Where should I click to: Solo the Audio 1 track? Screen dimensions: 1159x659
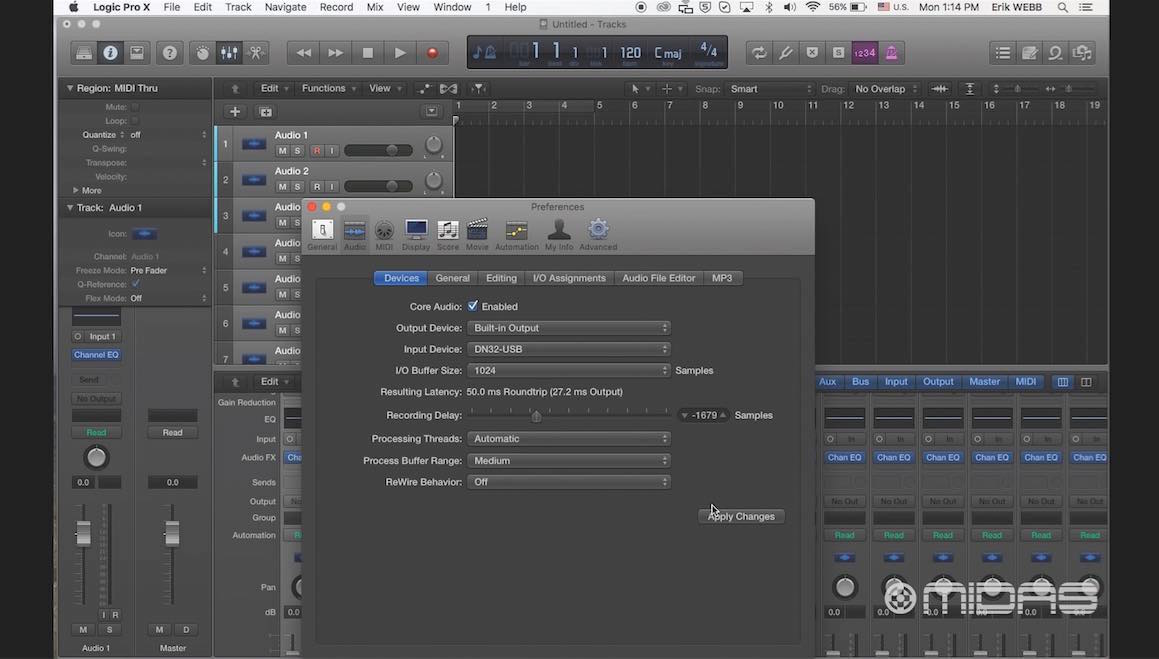pyautogui.click(x=297, y=151)
